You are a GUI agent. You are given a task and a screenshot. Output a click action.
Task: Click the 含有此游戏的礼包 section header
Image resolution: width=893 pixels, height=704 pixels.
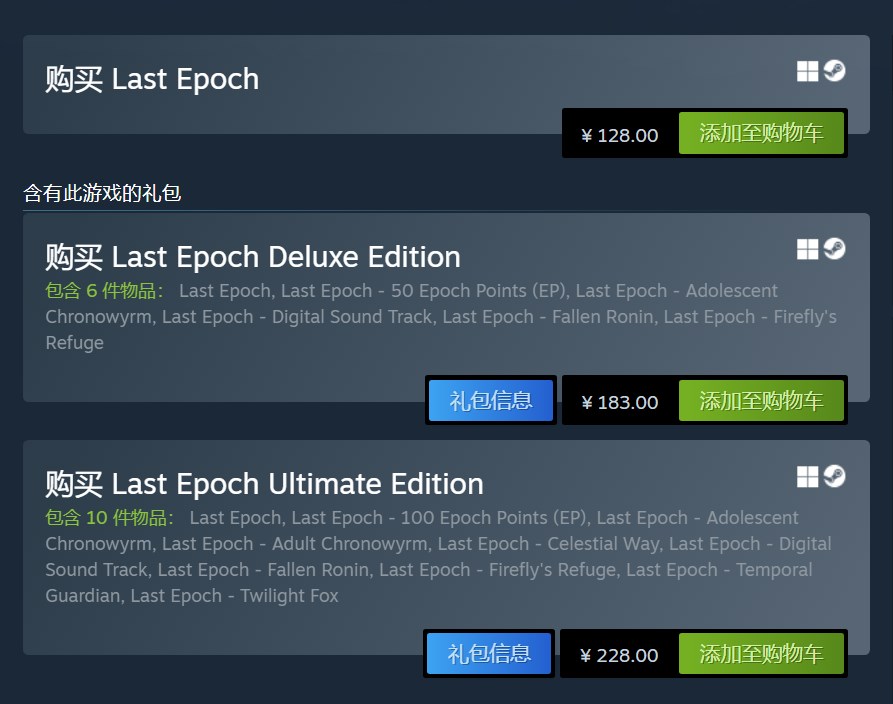[x=102, y=193]
